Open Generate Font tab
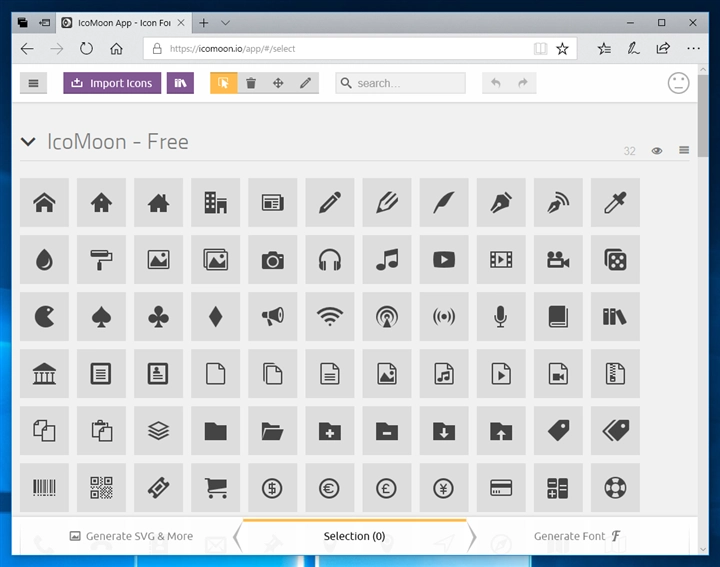This screenshot has width=720, height=567. point(577,536)
